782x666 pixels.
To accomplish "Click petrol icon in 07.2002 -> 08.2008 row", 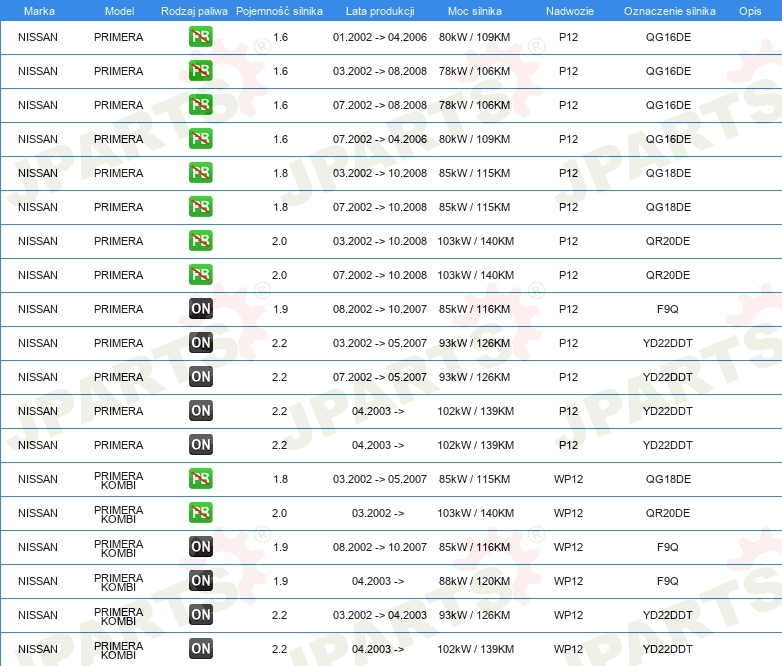I will [200, 104].
